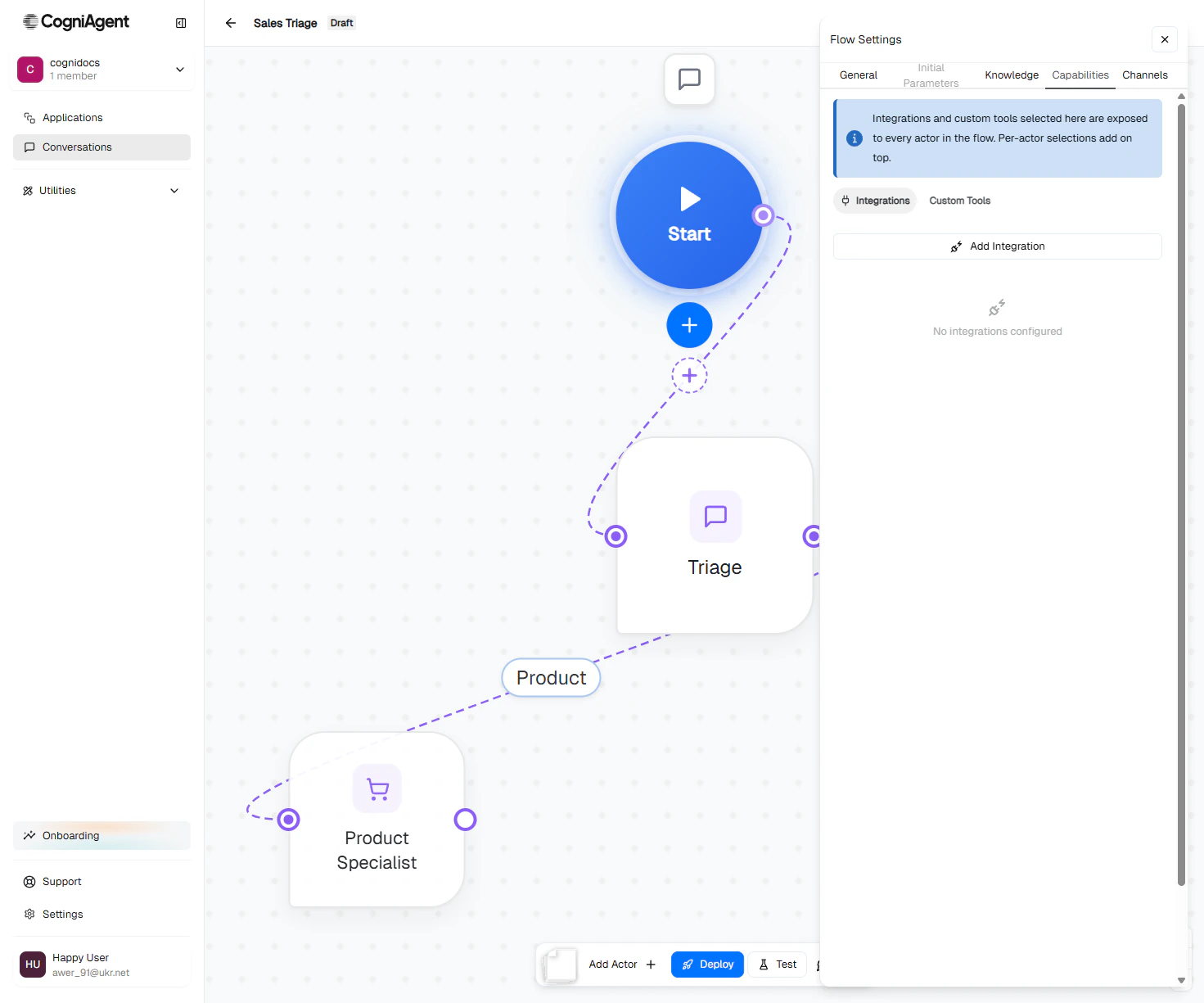Collapse the sidebar with the panel icon
The image size is (1204, 1003).
(181, 23)
